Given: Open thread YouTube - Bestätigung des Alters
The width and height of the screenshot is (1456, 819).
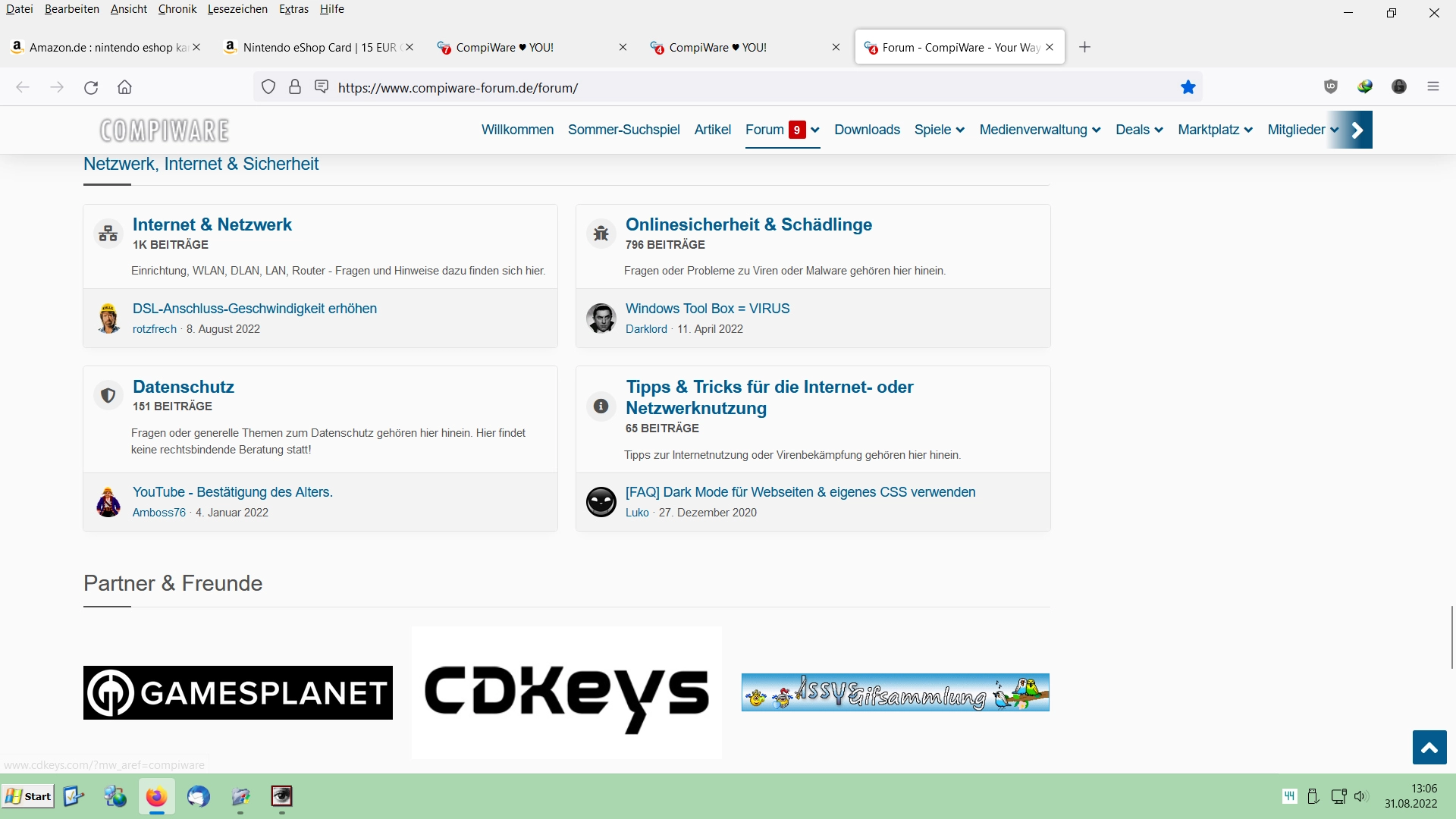Looking at the screenshot, I should point(233,492).
